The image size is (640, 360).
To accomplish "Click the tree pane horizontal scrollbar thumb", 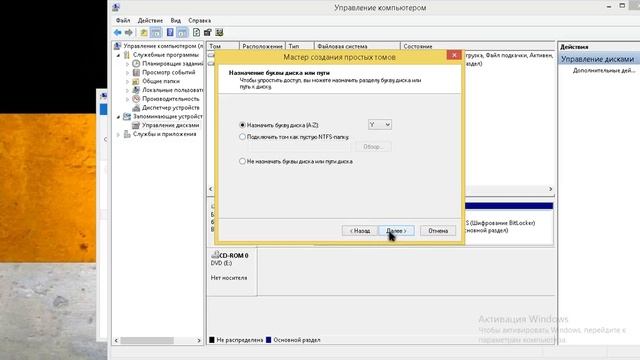I will (147, 340).
